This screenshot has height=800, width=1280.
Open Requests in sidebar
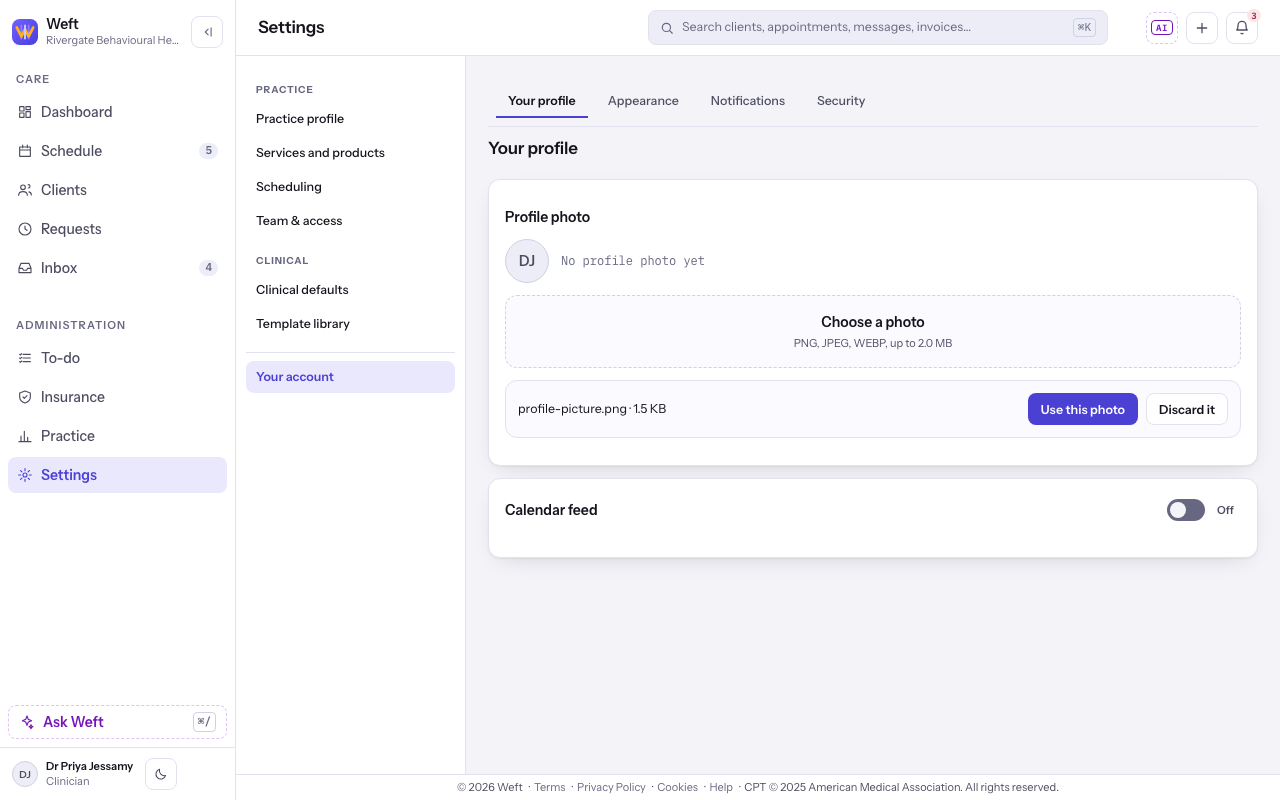[117, 229]
